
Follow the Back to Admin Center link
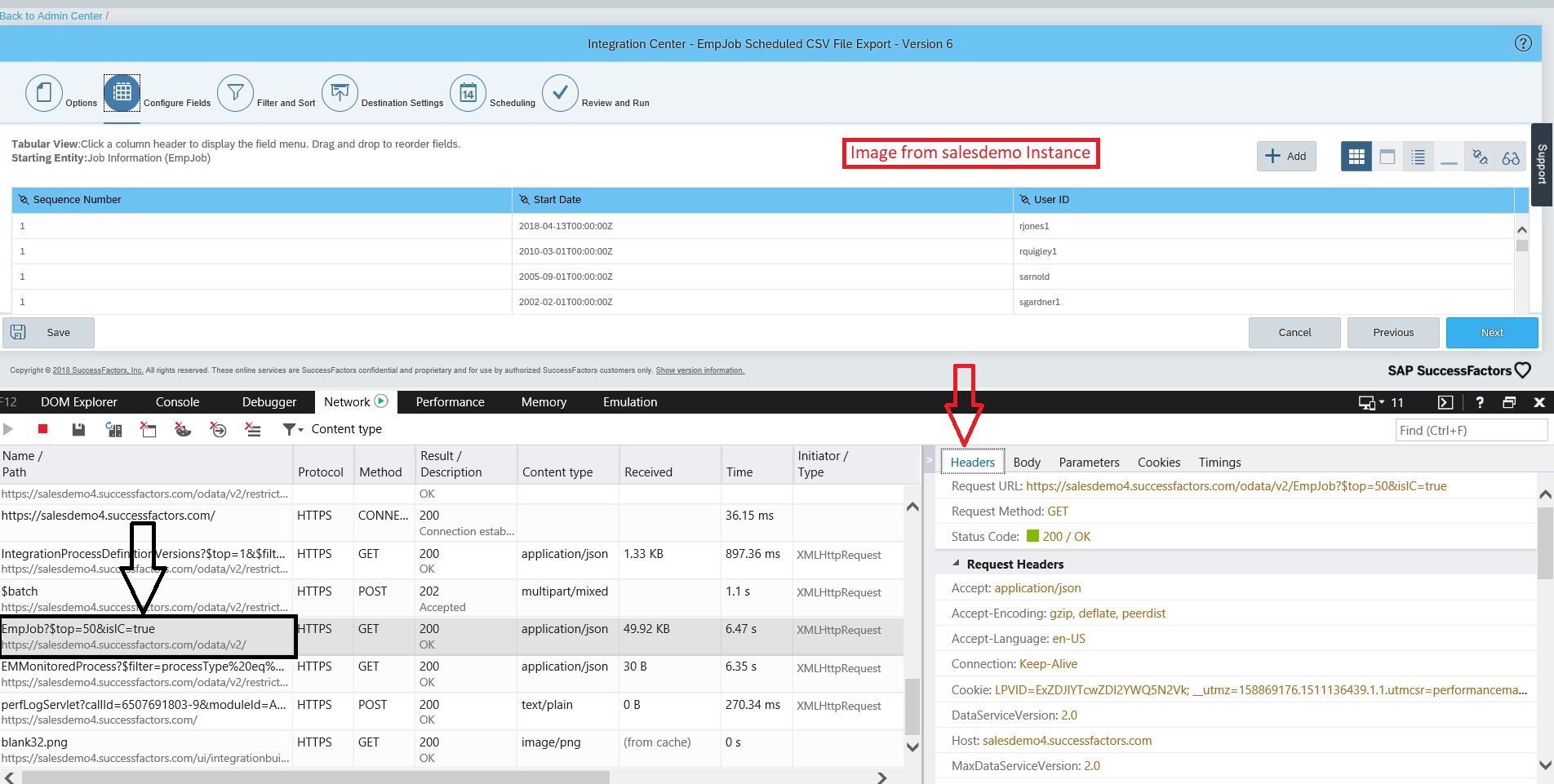(x=51, y=16)
